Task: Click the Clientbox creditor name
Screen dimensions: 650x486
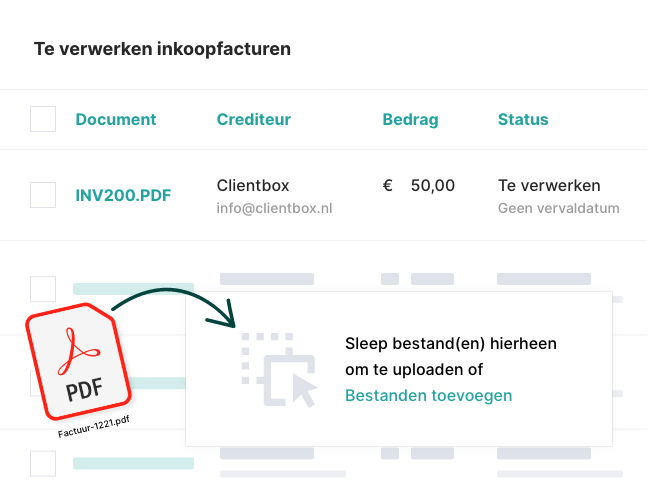Action: pyautogui.click(x=252, y=186)
